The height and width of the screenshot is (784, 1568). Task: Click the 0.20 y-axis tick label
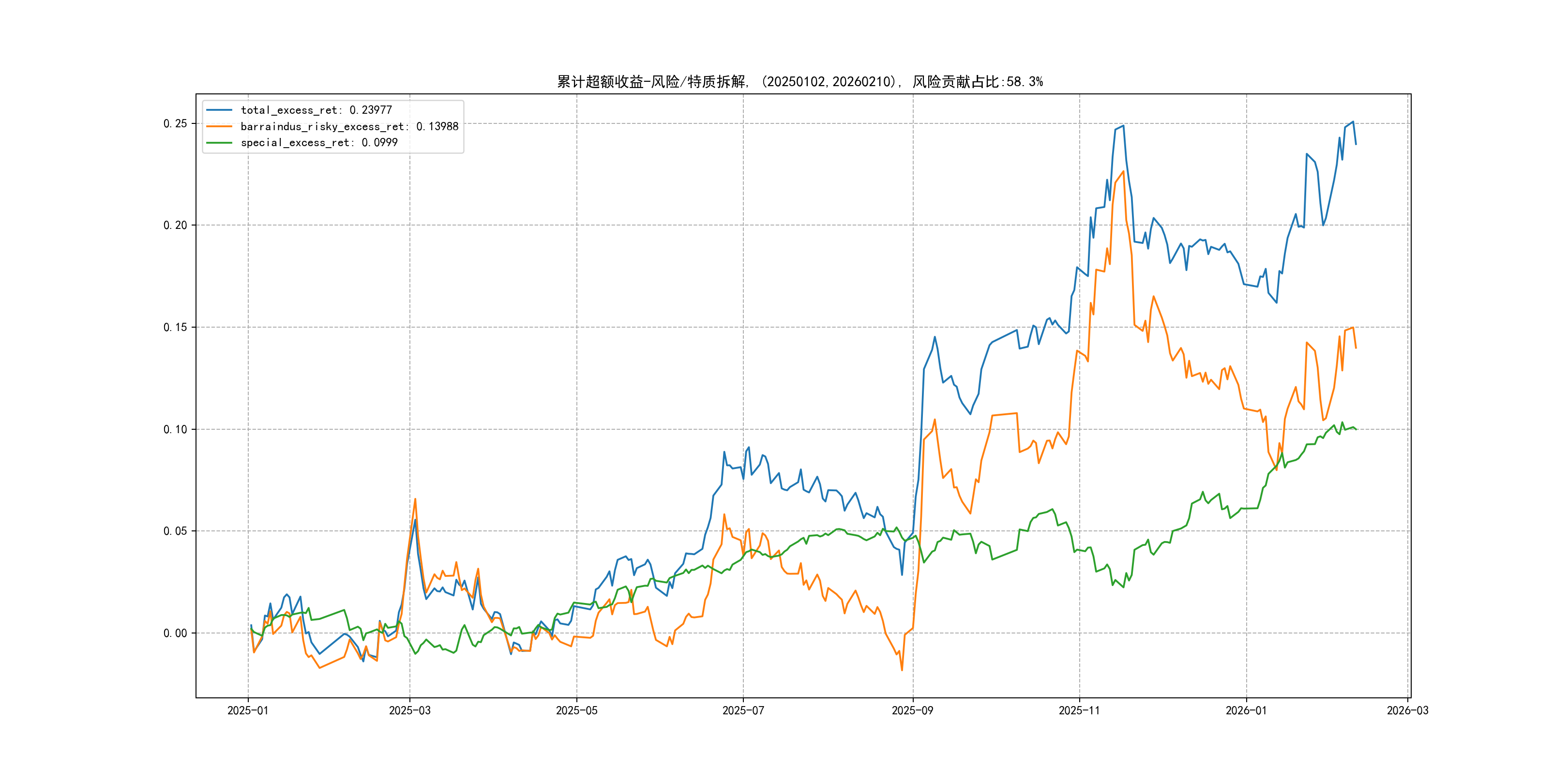(x=175, y=225)
